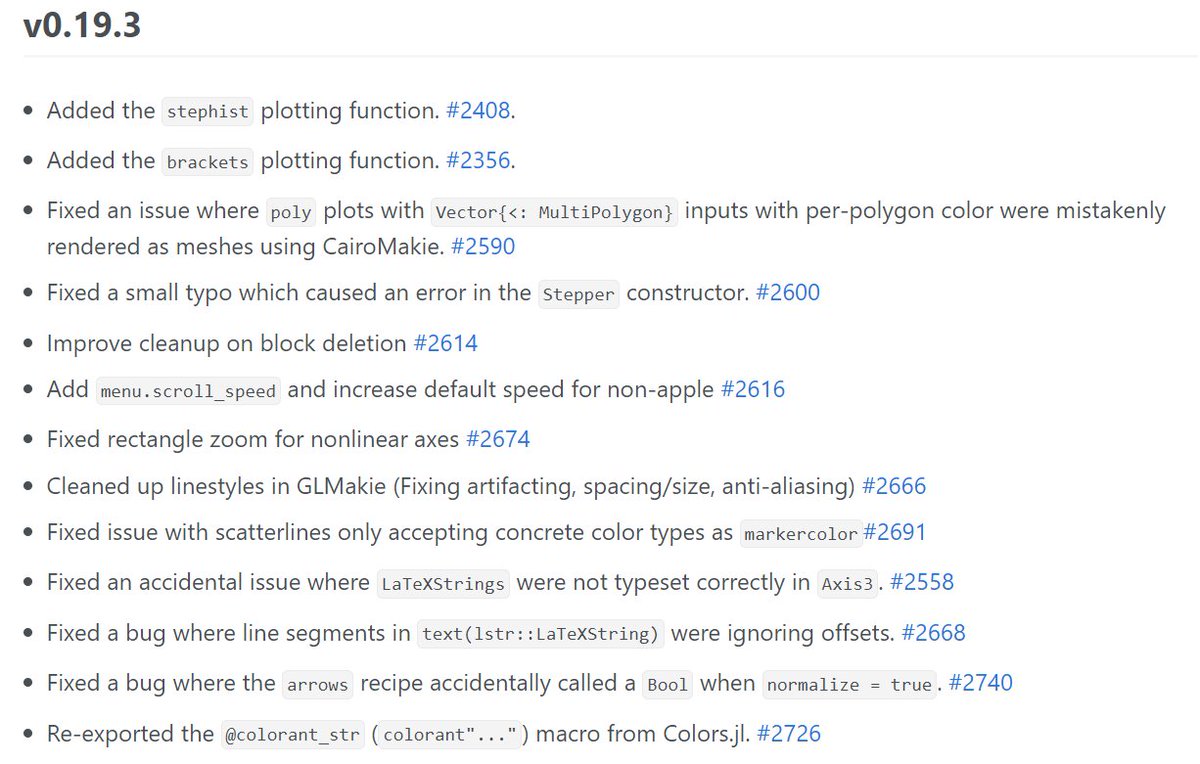Click the stephist code label

tap(207, 112)
